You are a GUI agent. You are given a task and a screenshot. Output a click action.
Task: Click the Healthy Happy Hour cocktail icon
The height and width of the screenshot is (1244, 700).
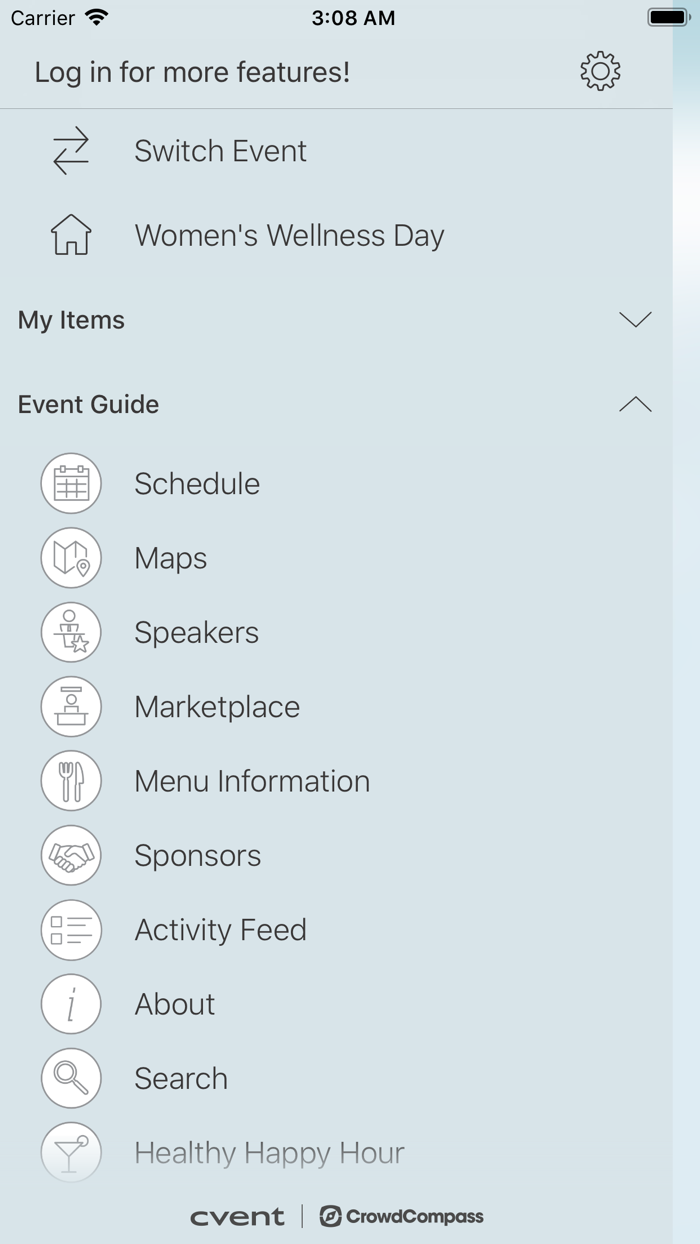71,1152
